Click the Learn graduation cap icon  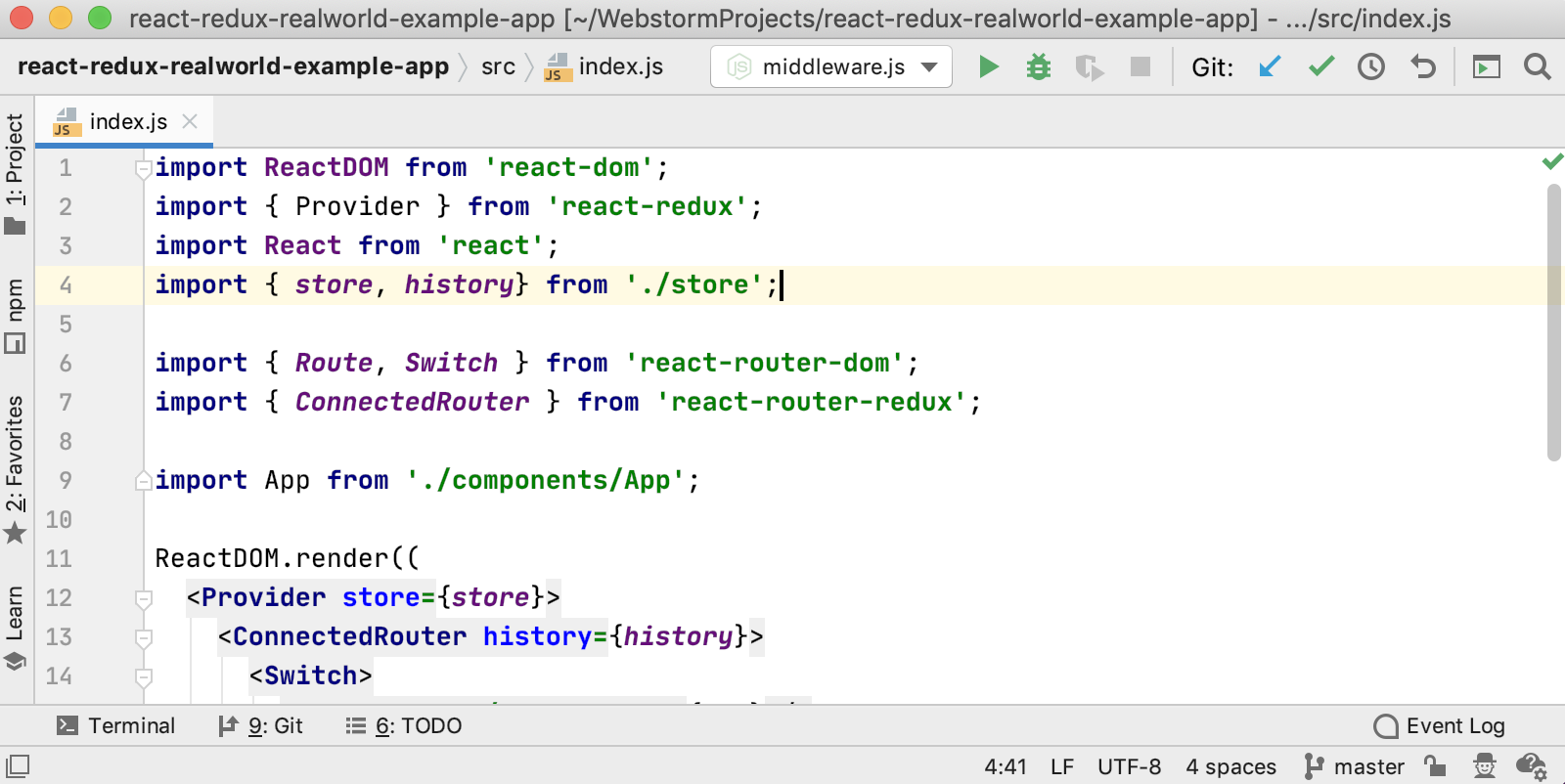coord(15,661)
